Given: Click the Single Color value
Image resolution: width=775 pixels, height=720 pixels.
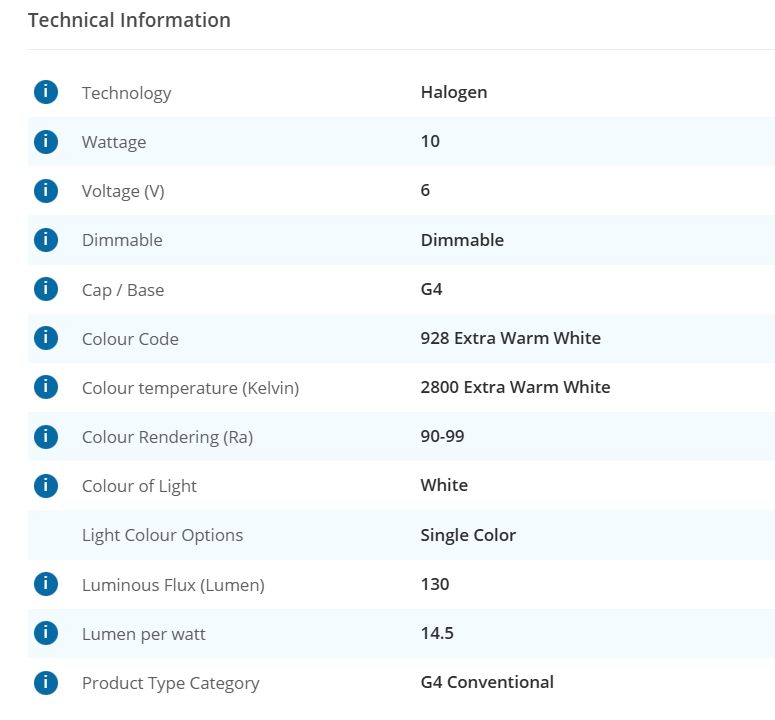Looking at the screenshot, I should [468, 535].
